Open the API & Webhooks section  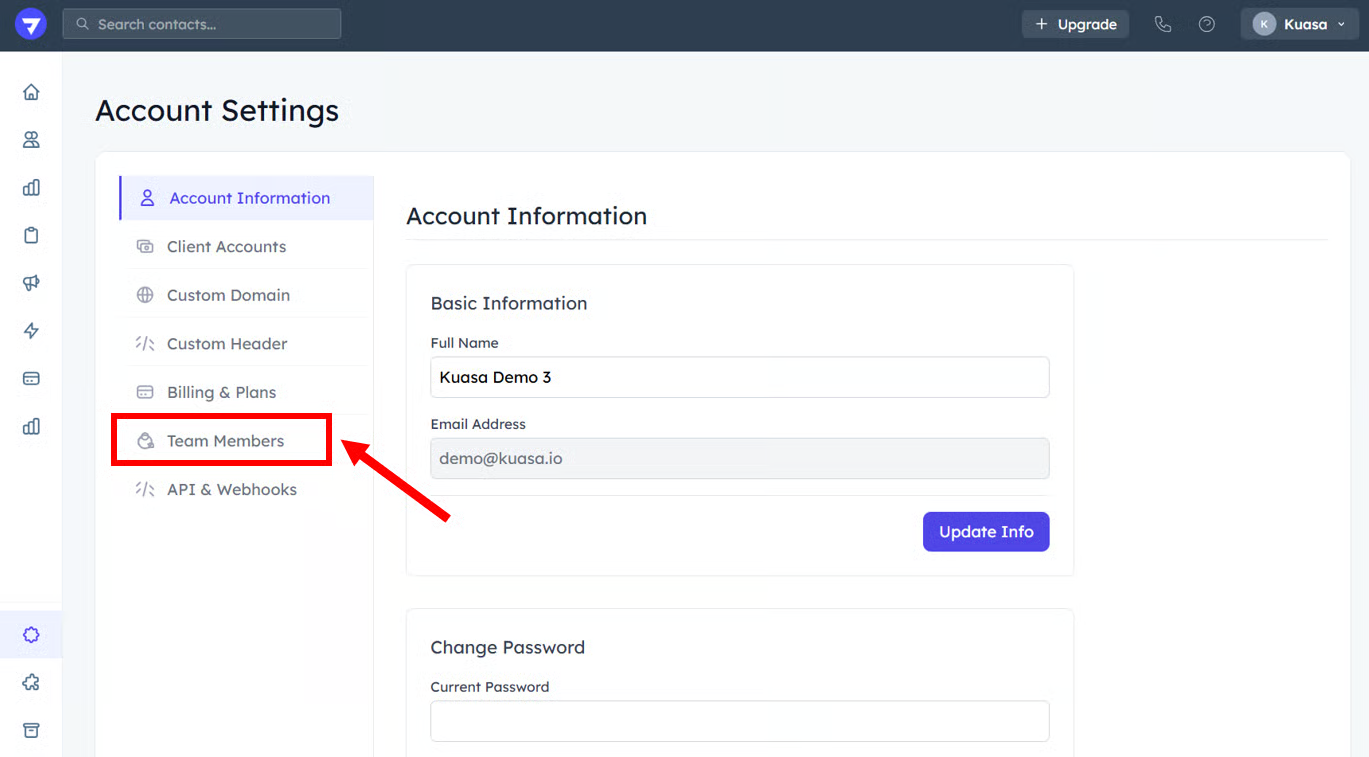click(231, 489)
